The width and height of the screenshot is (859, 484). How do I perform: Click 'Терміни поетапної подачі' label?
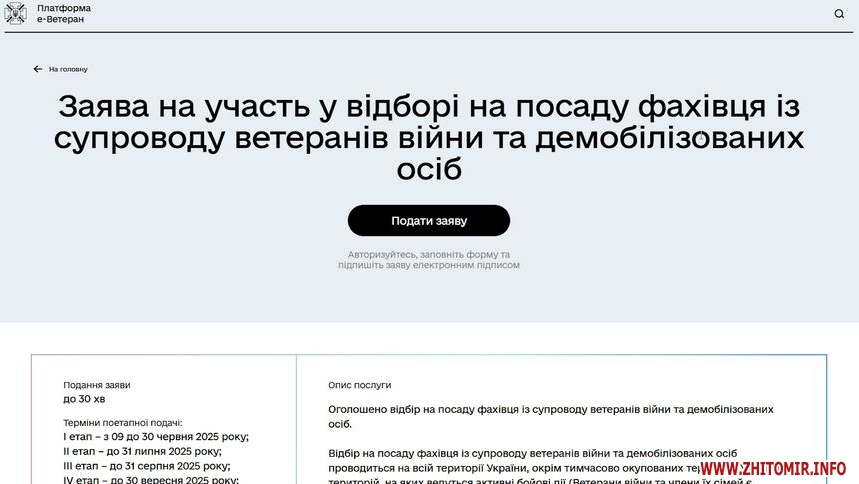pyautogui.click(x=123, y=423)
